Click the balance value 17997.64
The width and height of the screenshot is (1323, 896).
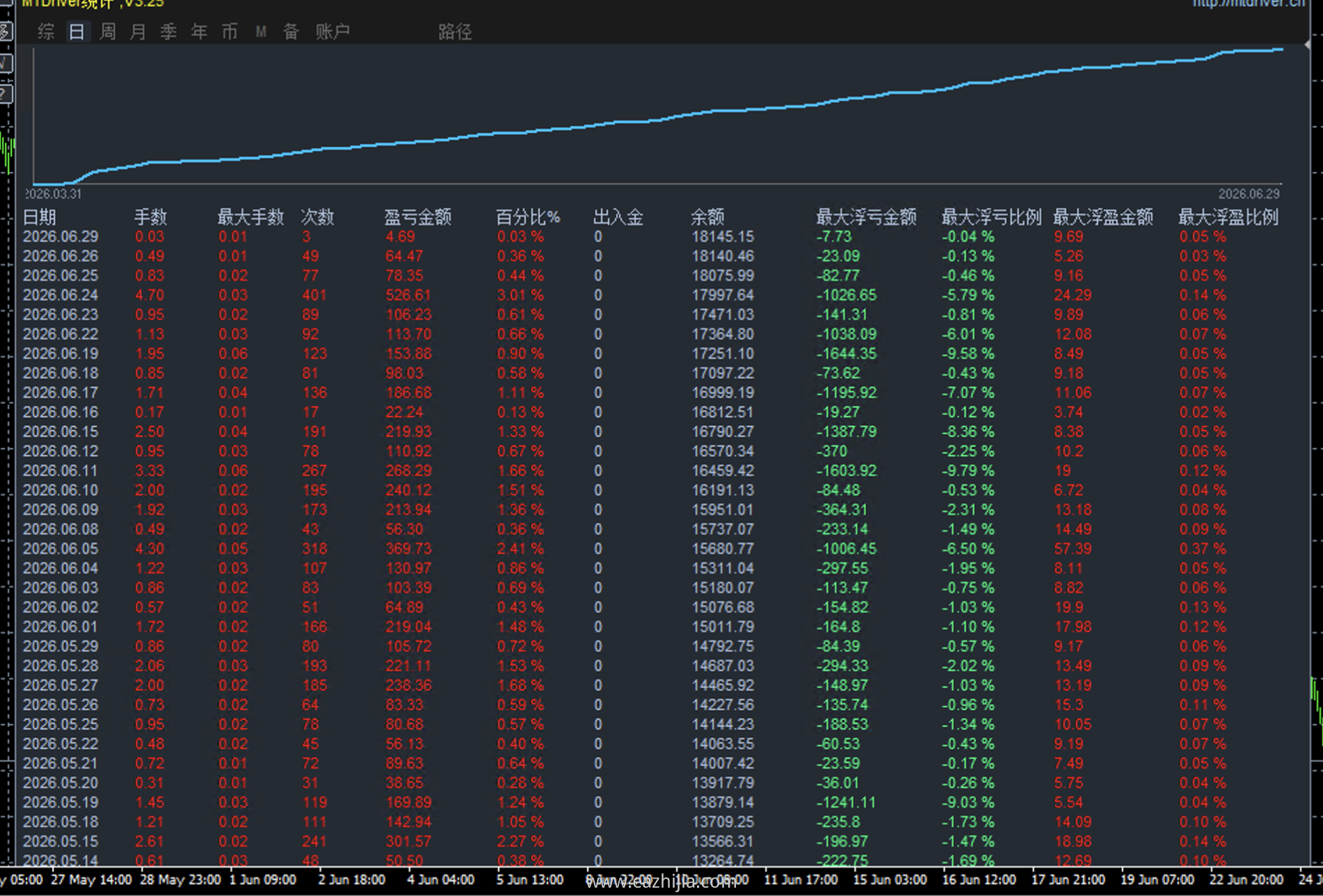coord(723,295)
